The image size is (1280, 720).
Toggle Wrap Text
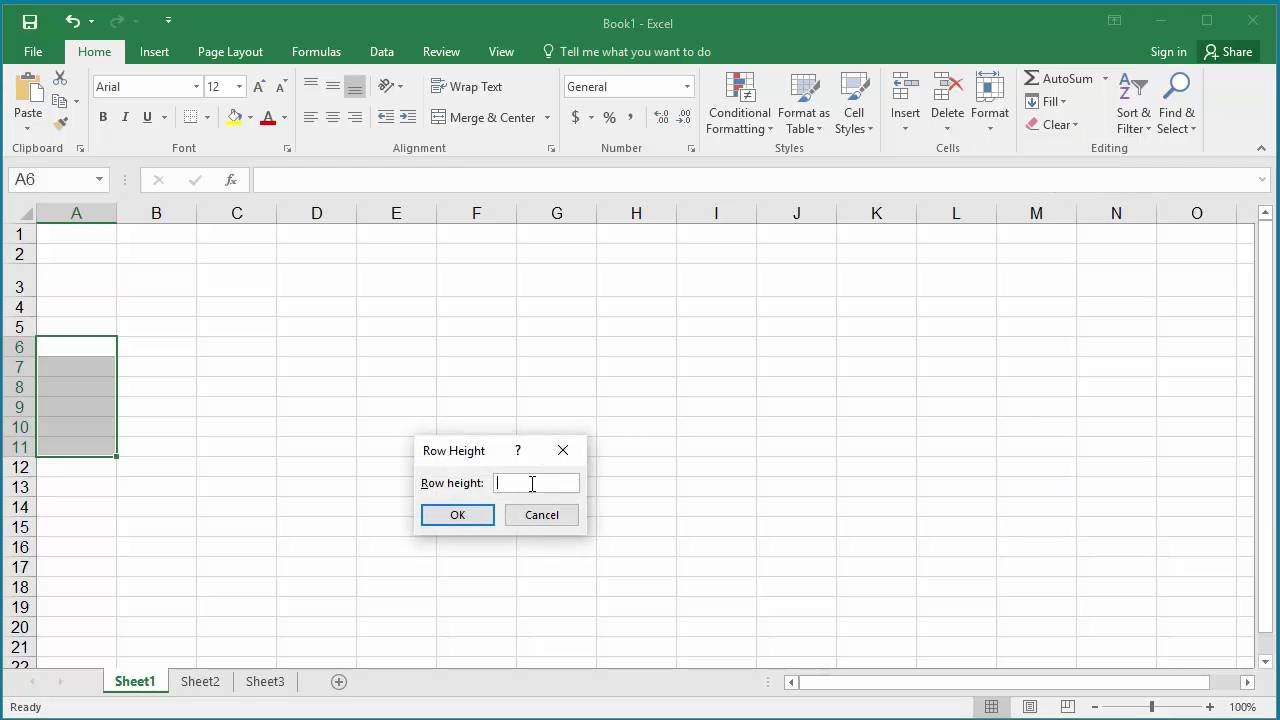click(466, 87)
